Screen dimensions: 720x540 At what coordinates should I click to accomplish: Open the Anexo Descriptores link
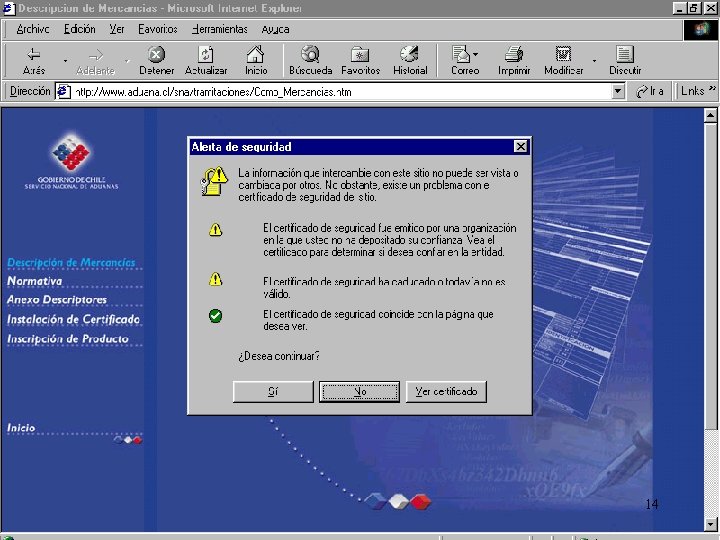click(57, 300)
